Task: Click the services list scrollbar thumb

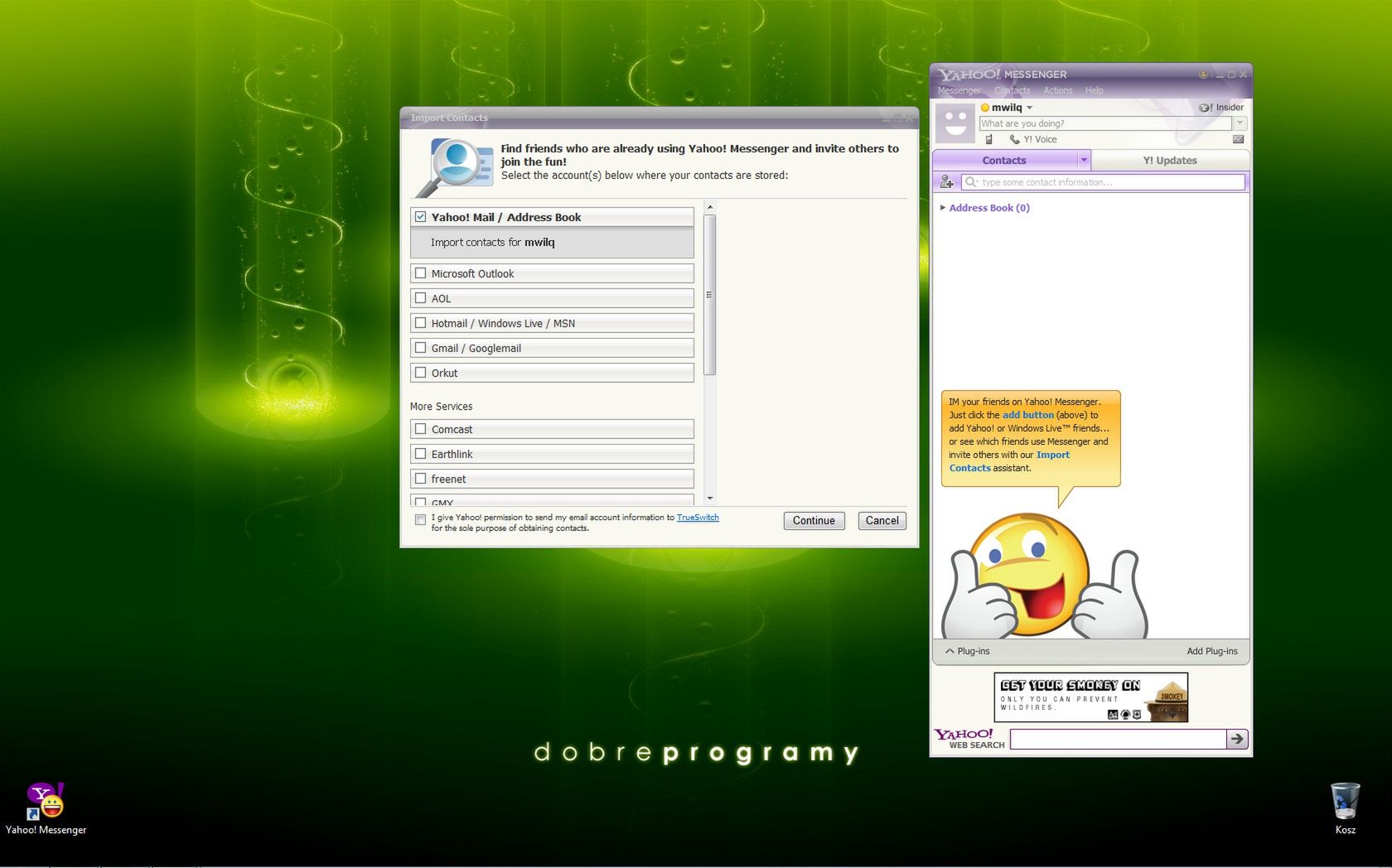Action: coord(710,295)
